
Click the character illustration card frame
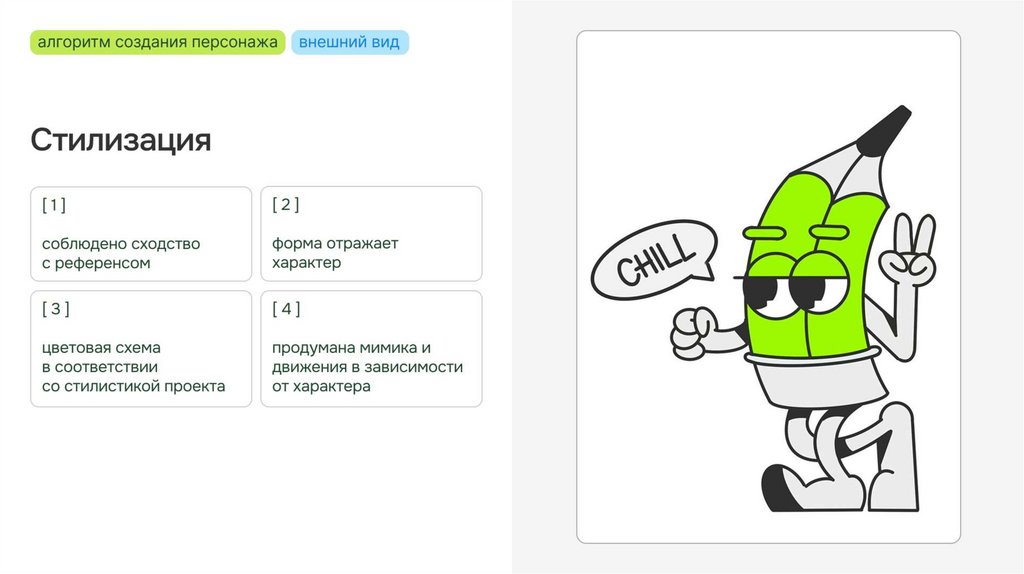tap(768, 287)
